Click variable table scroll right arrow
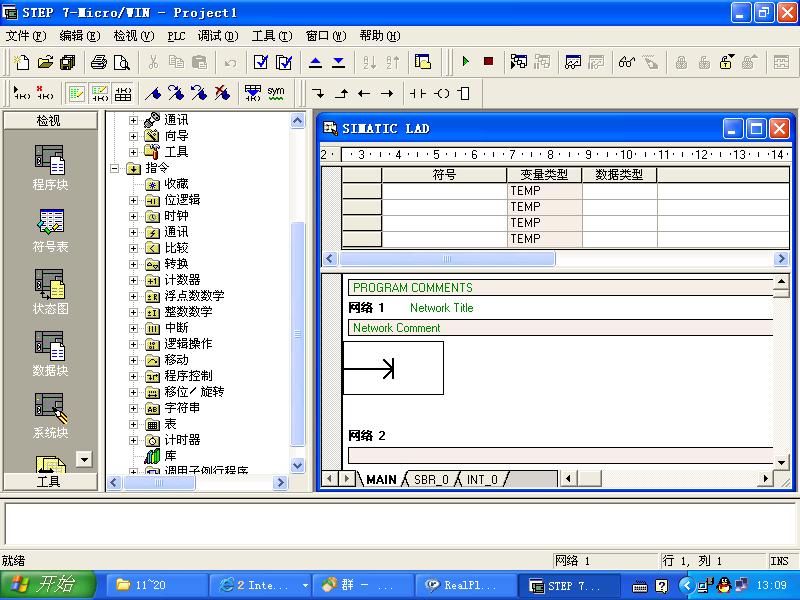Image resolution: width=800 pixels, height=600 pixels. 781,259
